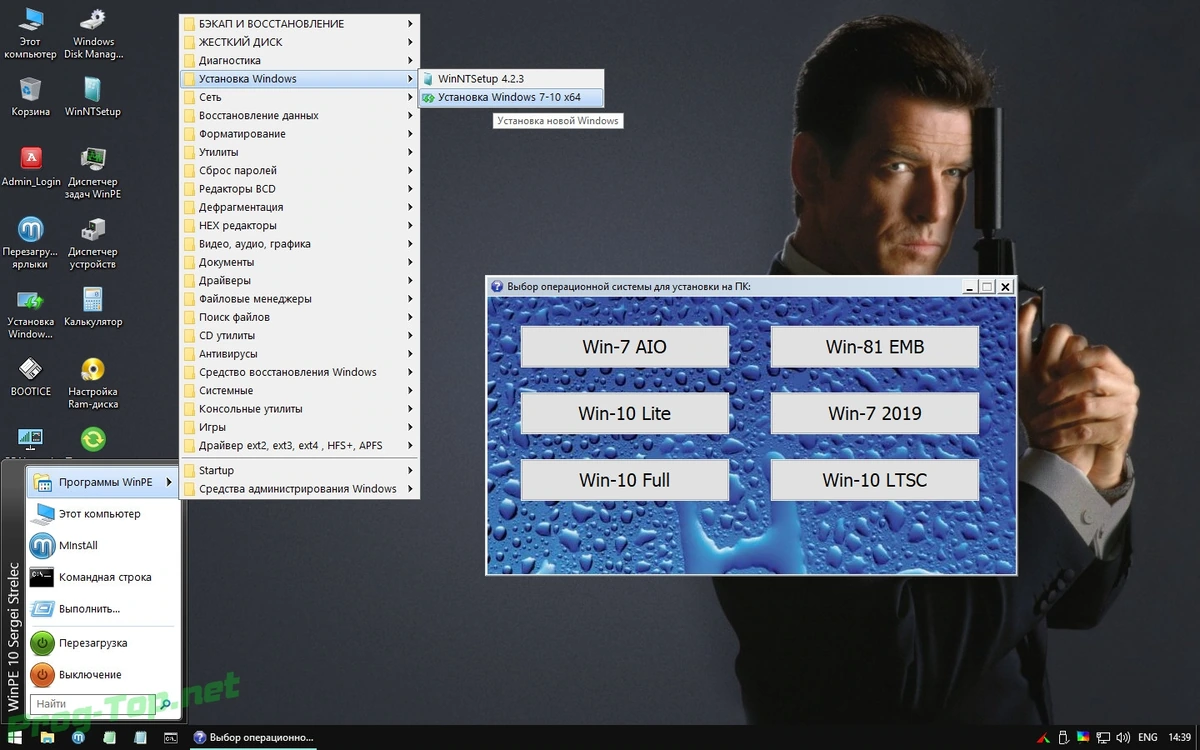Click Выбор операционно... taskbar window button

(x=253, y=738)
